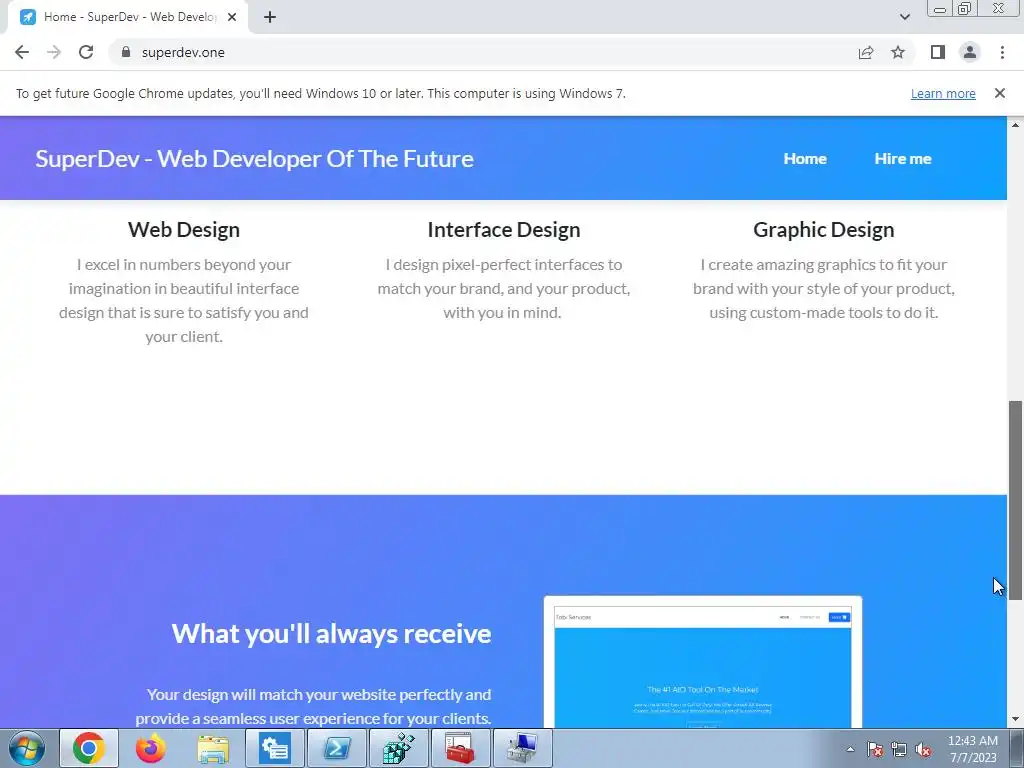
Task: Open the Chrome profile avatar menu
Action: point(970,52)
